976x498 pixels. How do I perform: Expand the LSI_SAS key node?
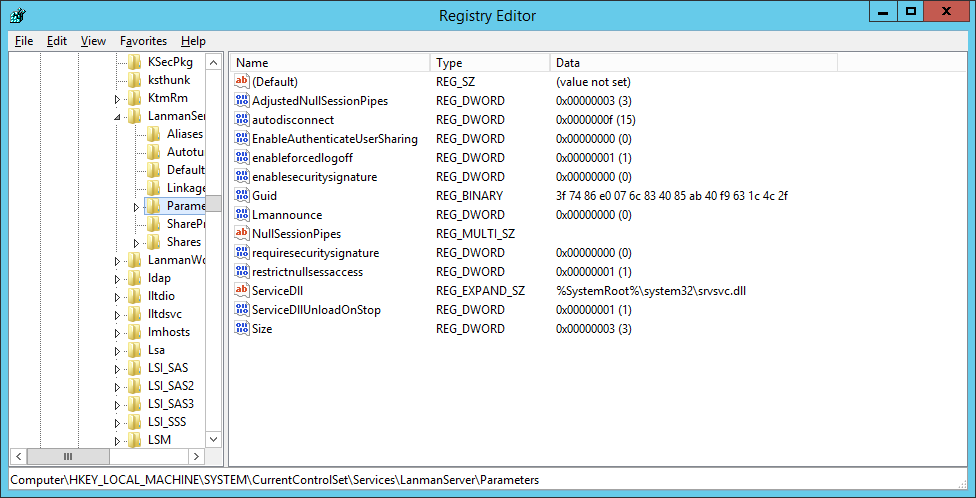117,369
